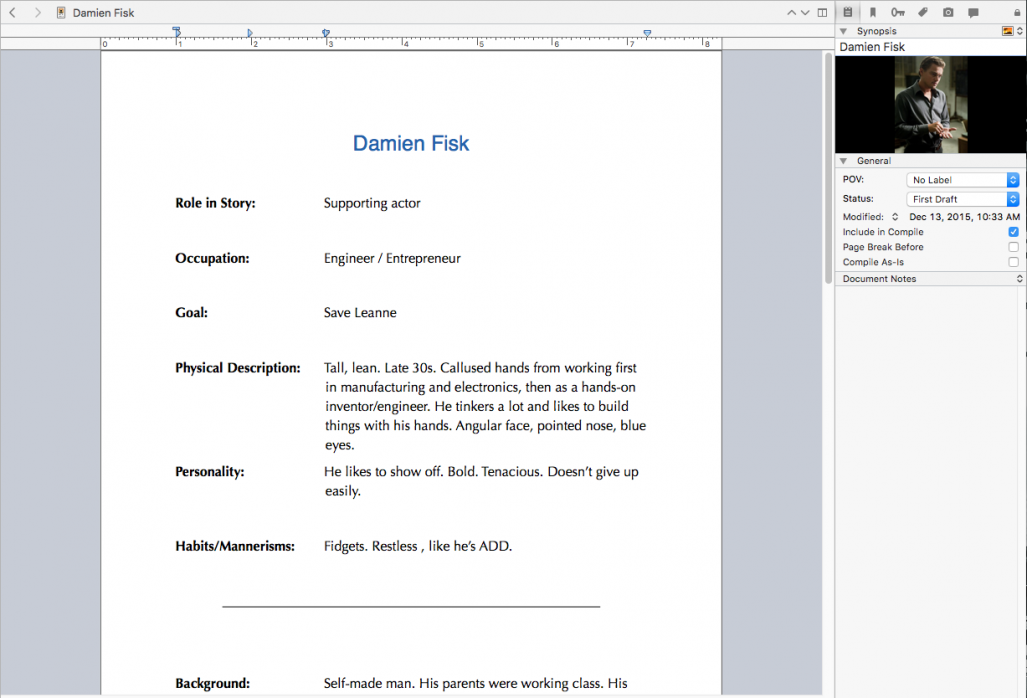The width and height of the screenshot is (1027, 698).
Task: Open the Snapshots camera pane
Action: coord(948,12)
